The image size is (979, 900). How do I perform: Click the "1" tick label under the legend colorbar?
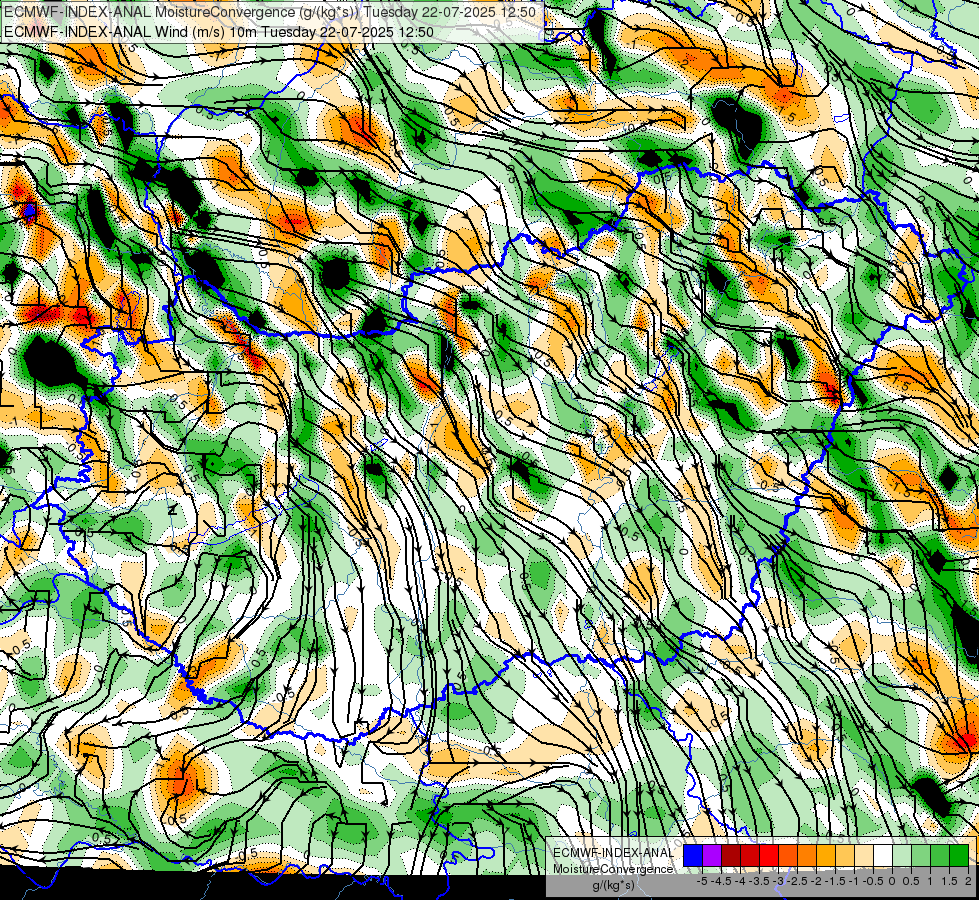[930, 881]
